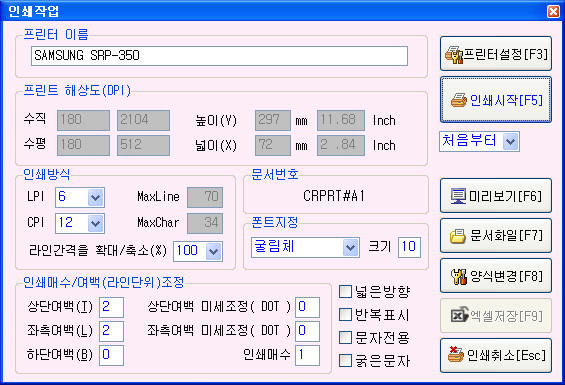Click the 상단여백(T) input field
The width and height of the screenshot is (565, 385).
point(111,307)
